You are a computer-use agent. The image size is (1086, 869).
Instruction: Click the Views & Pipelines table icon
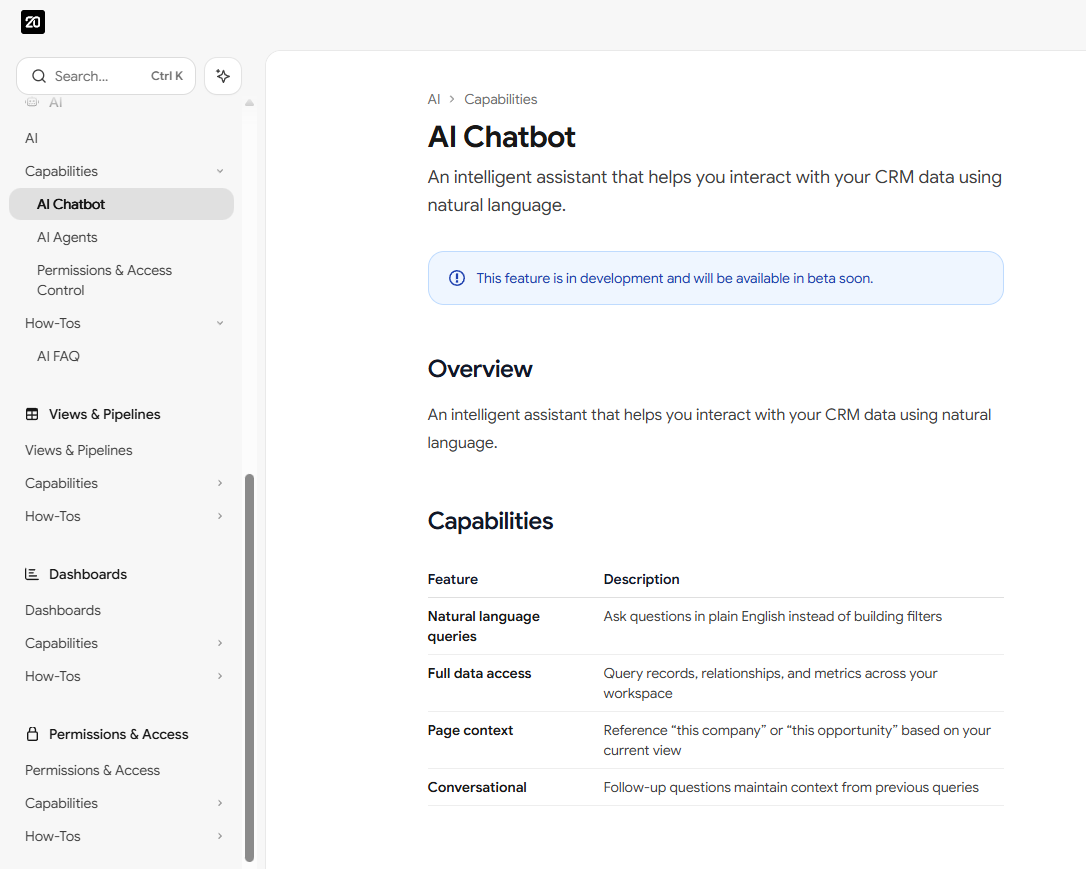pyautogui.click(x=32, y=414)
